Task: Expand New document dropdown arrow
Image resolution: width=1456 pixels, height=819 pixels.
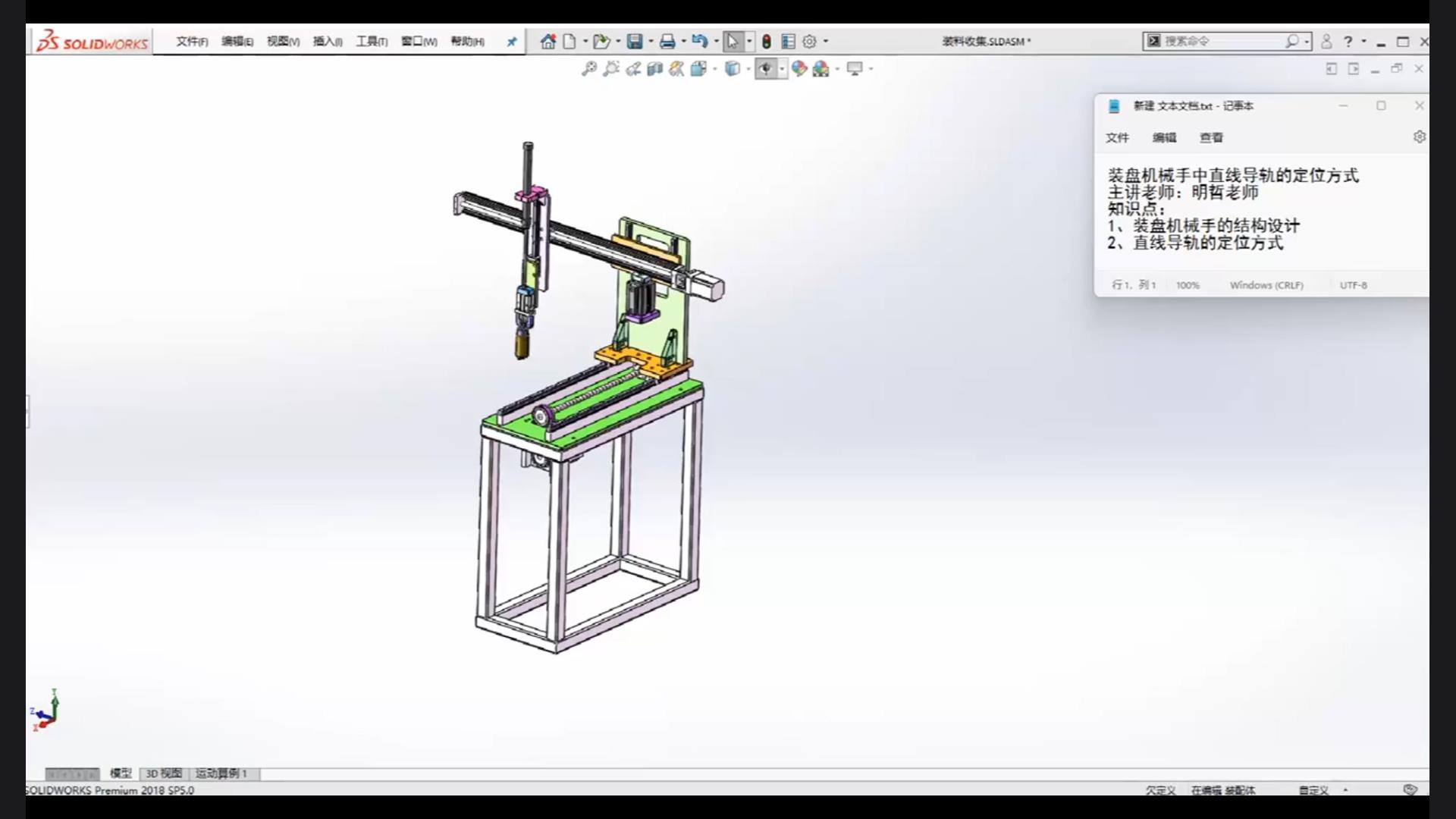Action: click(585, 42)
